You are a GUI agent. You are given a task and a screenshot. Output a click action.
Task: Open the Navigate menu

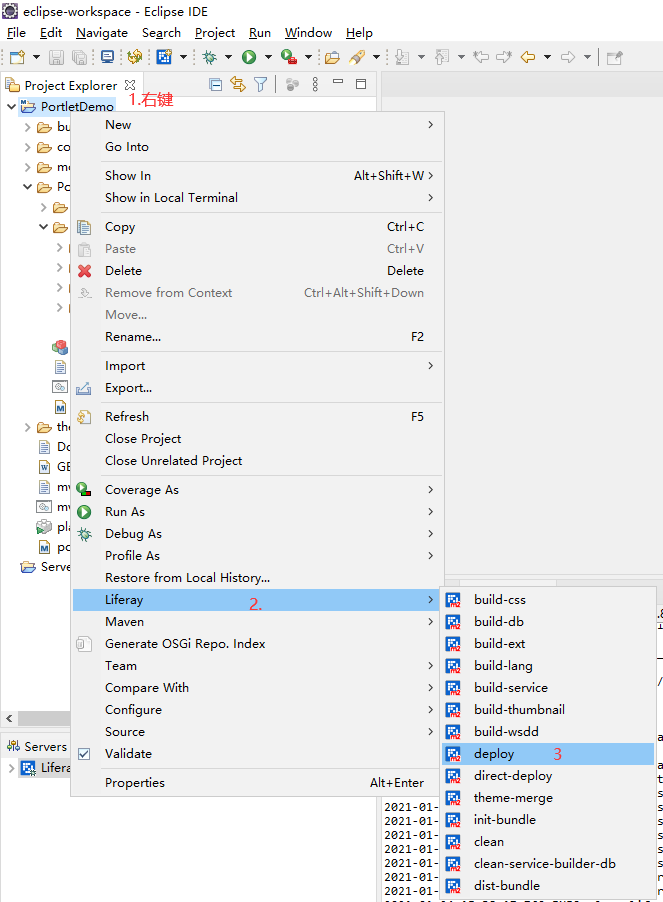[102, 33]
